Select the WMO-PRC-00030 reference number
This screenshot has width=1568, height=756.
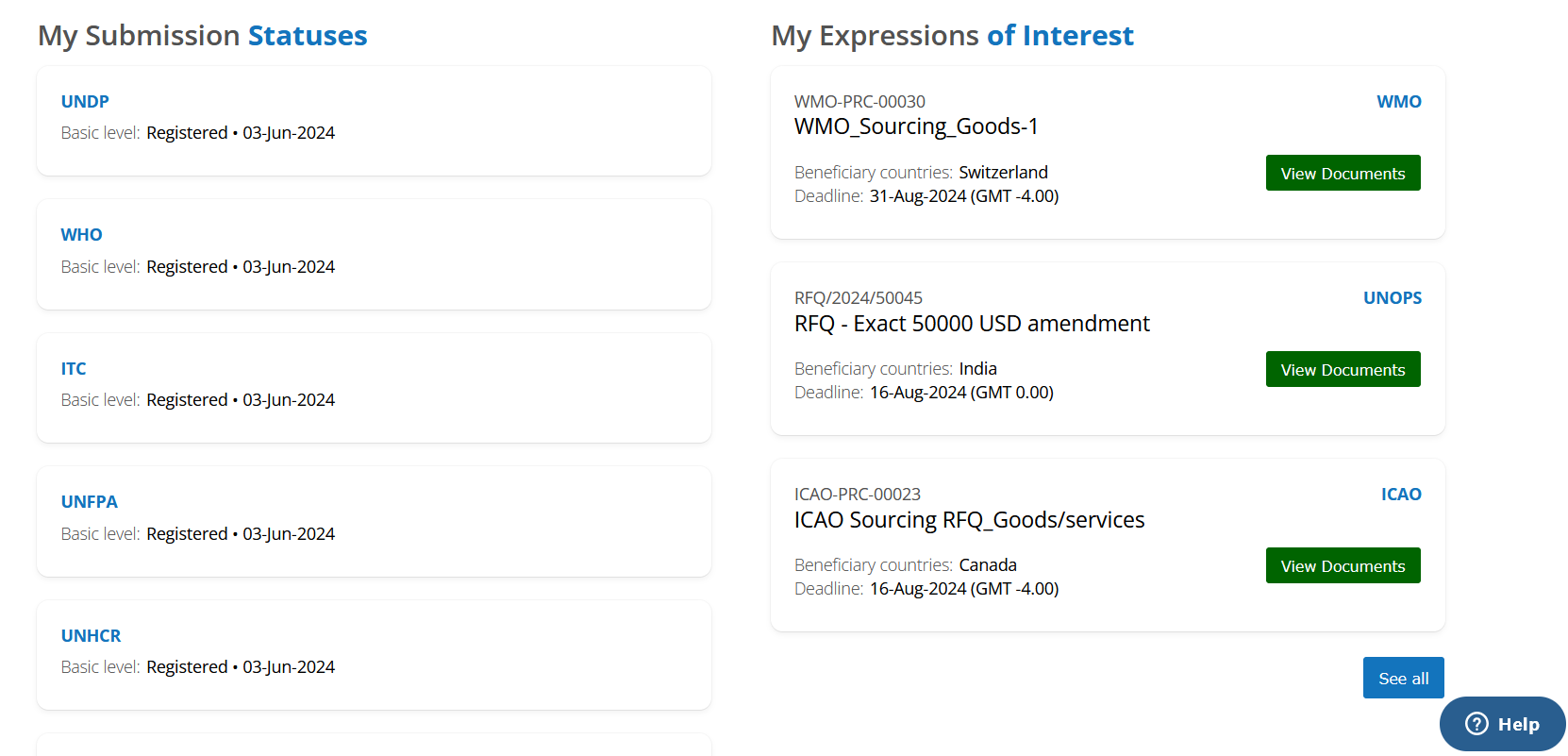[859, 101]
